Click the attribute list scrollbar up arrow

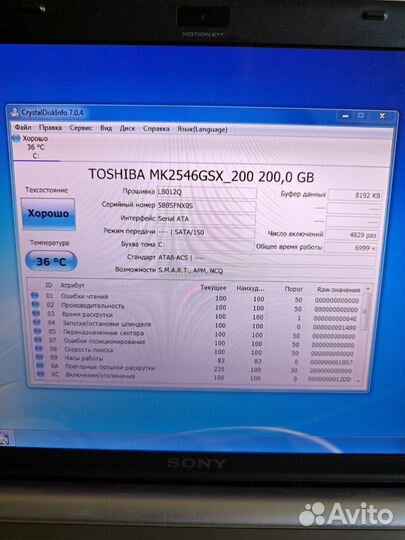[368, 289]
